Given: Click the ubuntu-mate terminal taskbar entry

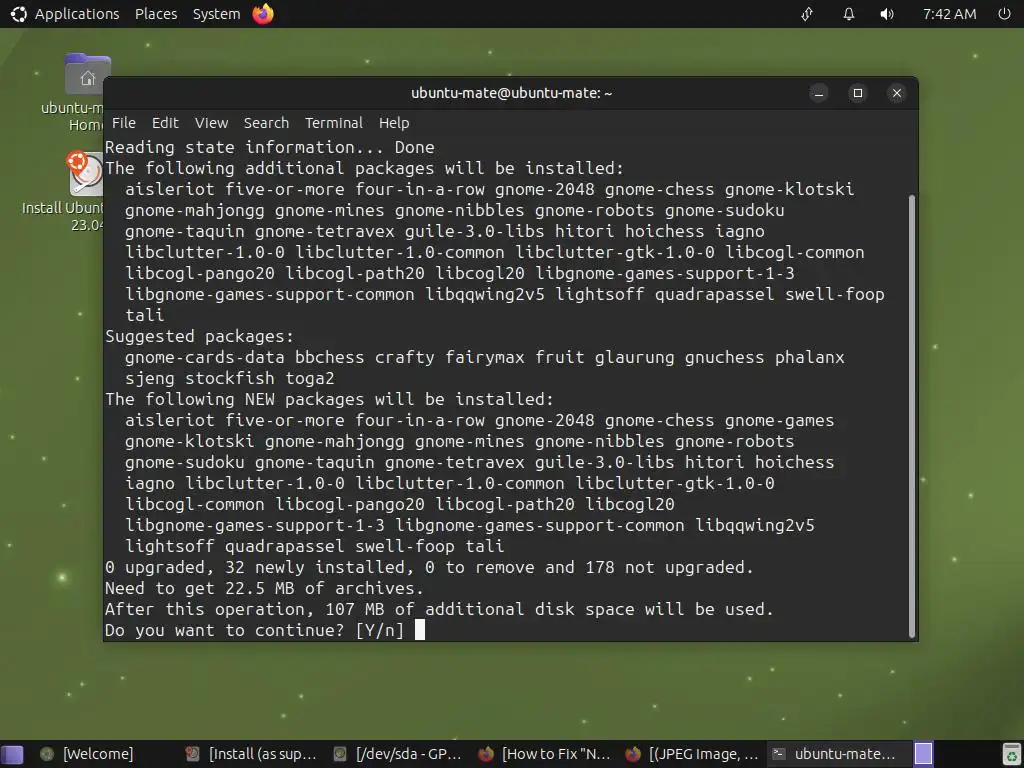Looking at the screenshot, I should pyautogui.click(x=838, y=754).
